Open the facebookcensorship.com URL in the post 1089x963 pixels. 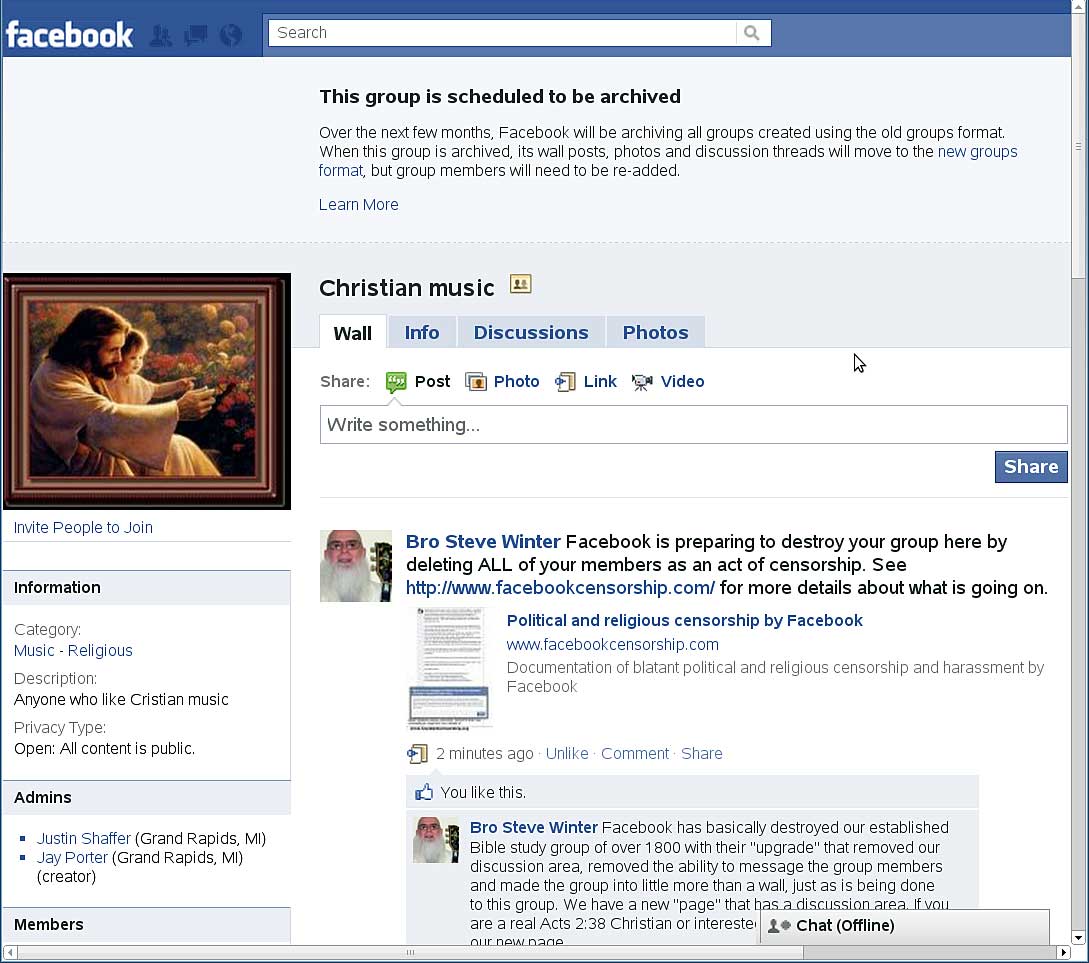(x=560, y=588)
